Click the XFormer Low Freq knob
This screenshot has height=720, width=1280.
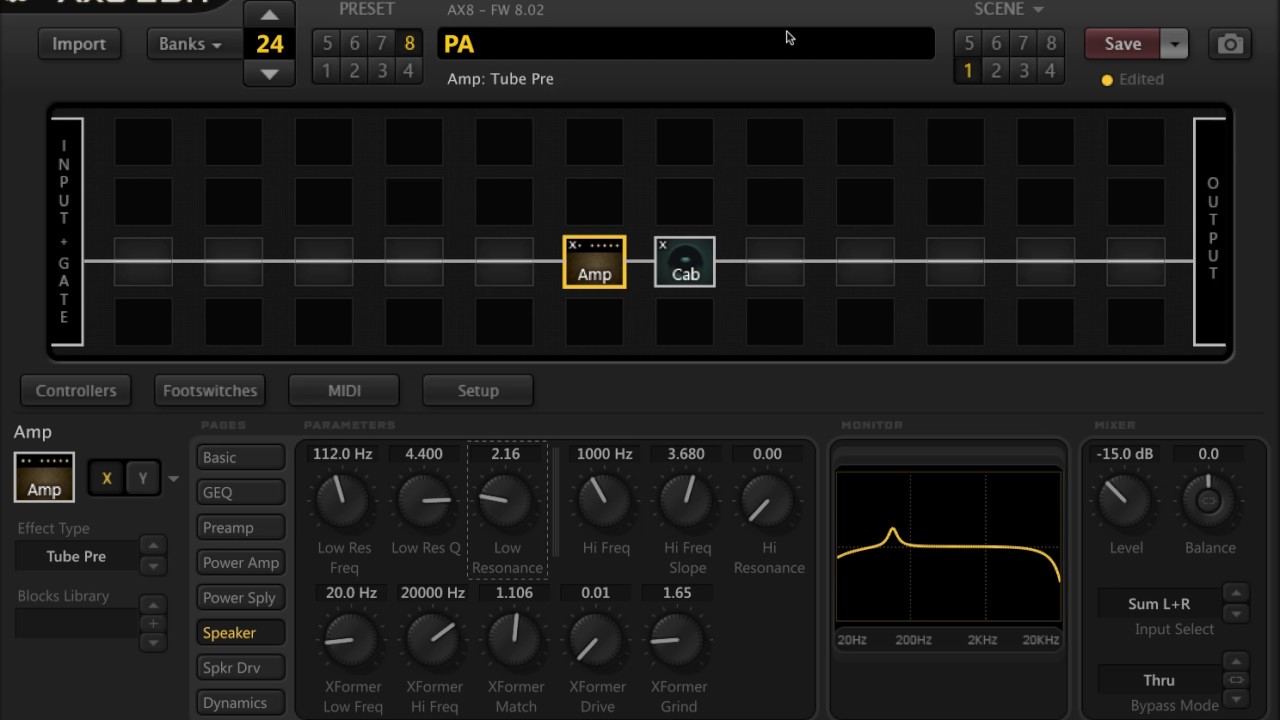point(352,640)
